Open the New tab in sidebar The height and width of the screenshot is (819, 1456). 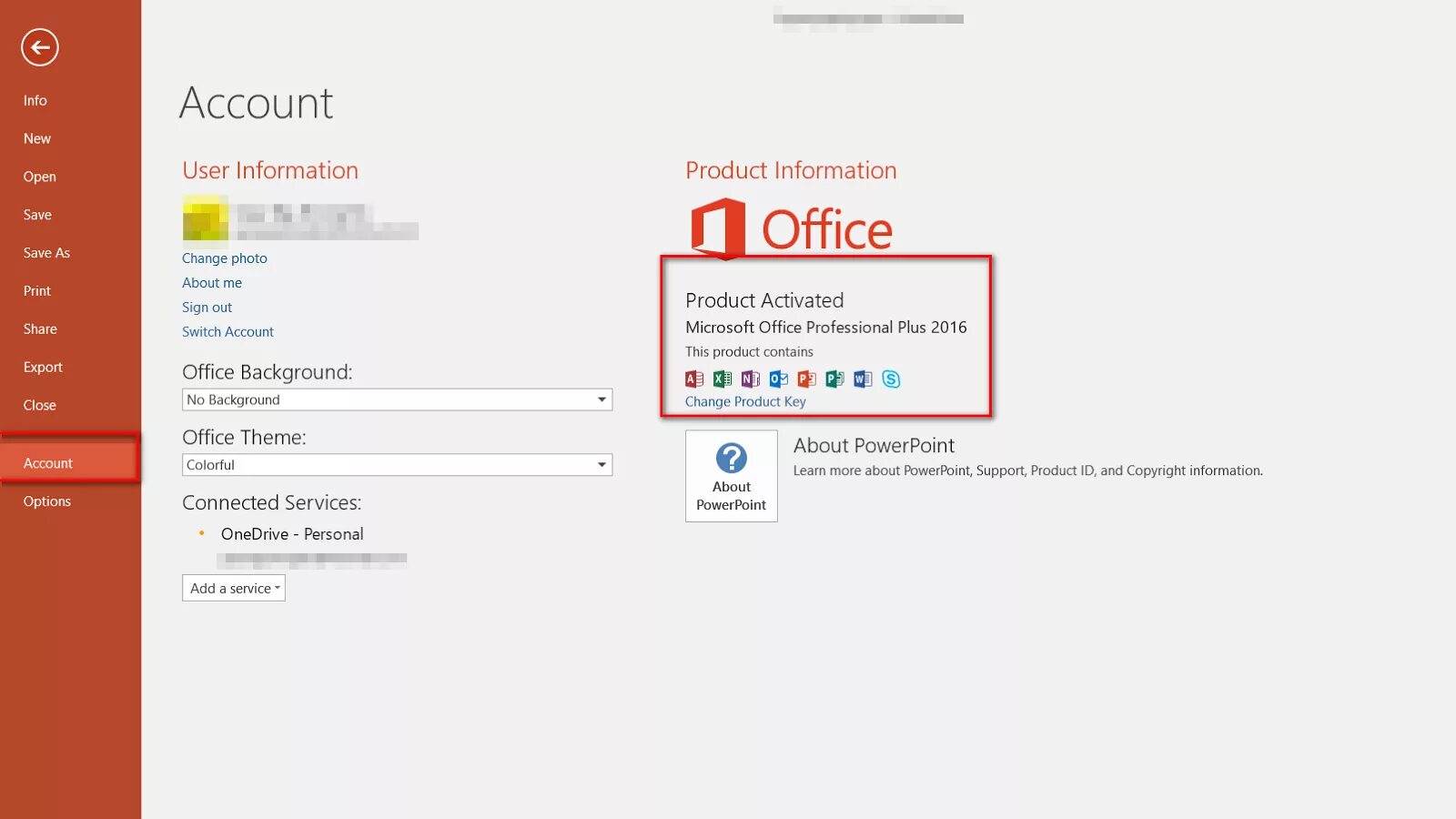(37, 138)
